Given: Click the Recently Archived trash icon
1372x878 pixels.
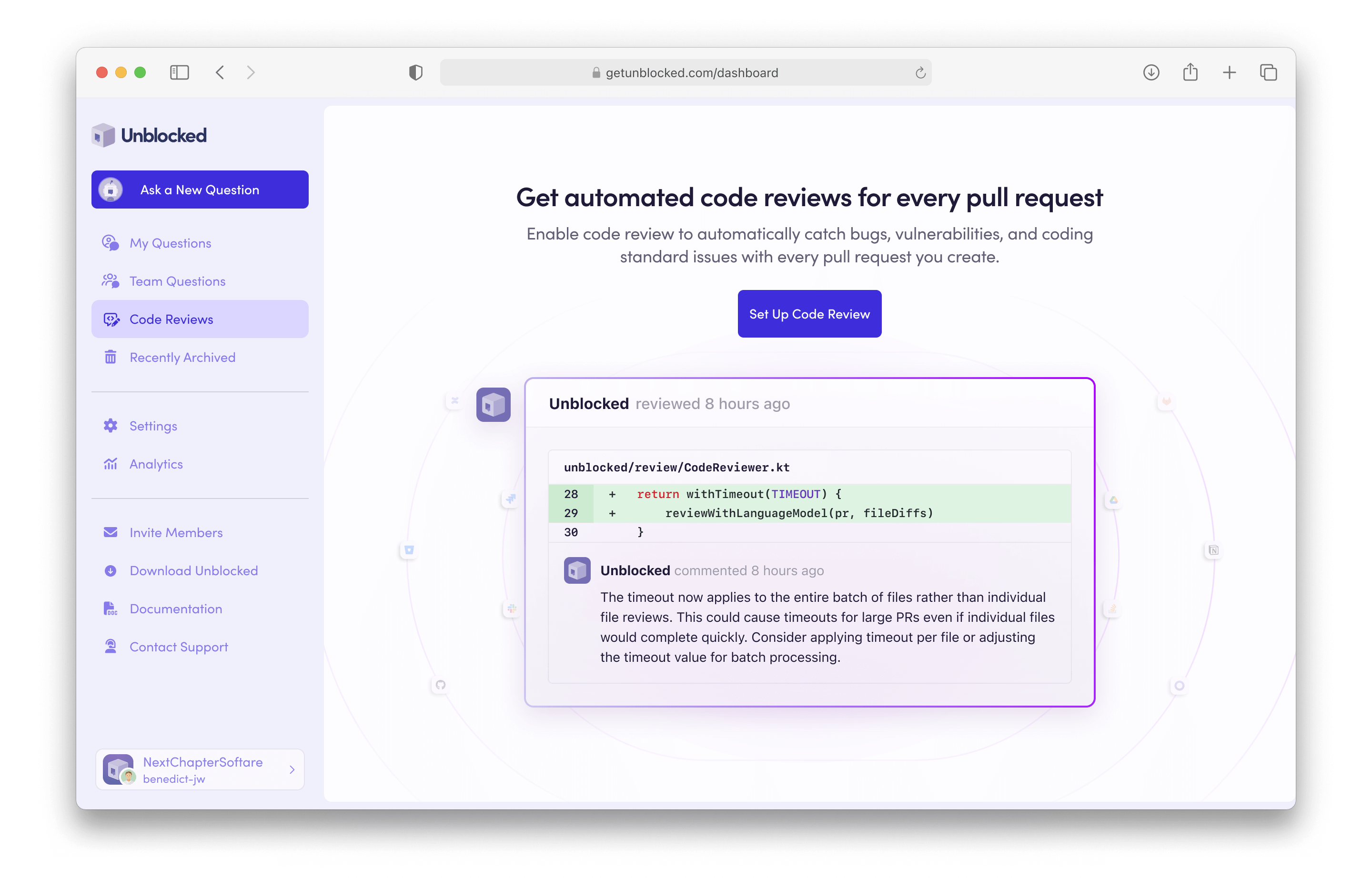Looking at the screenshot, I should point(111,357).
